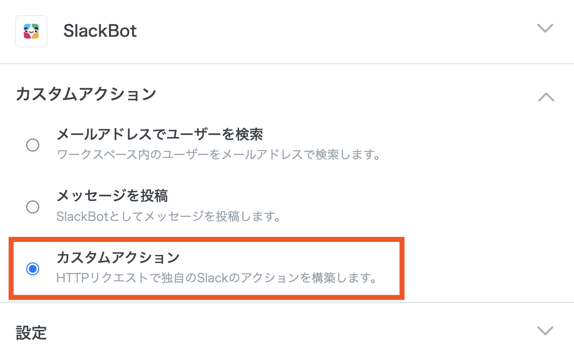The width and height of the screenshot is (574, 363).
Task: Choose the メッセージを投稿 option label
Action: [x=112, y=196]
